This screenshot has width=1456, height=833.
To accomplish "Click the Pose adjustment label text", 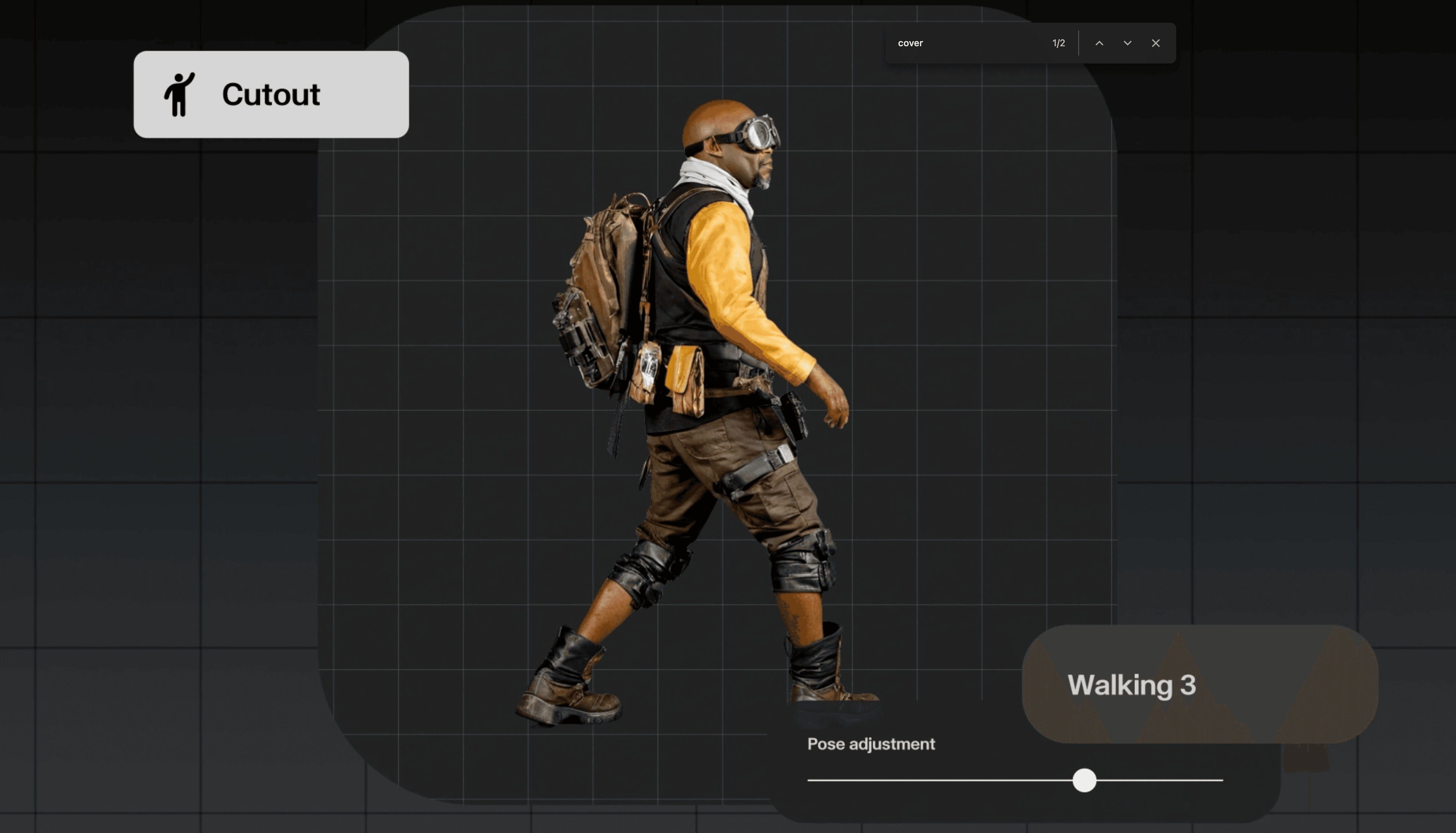I will (871, 744).
